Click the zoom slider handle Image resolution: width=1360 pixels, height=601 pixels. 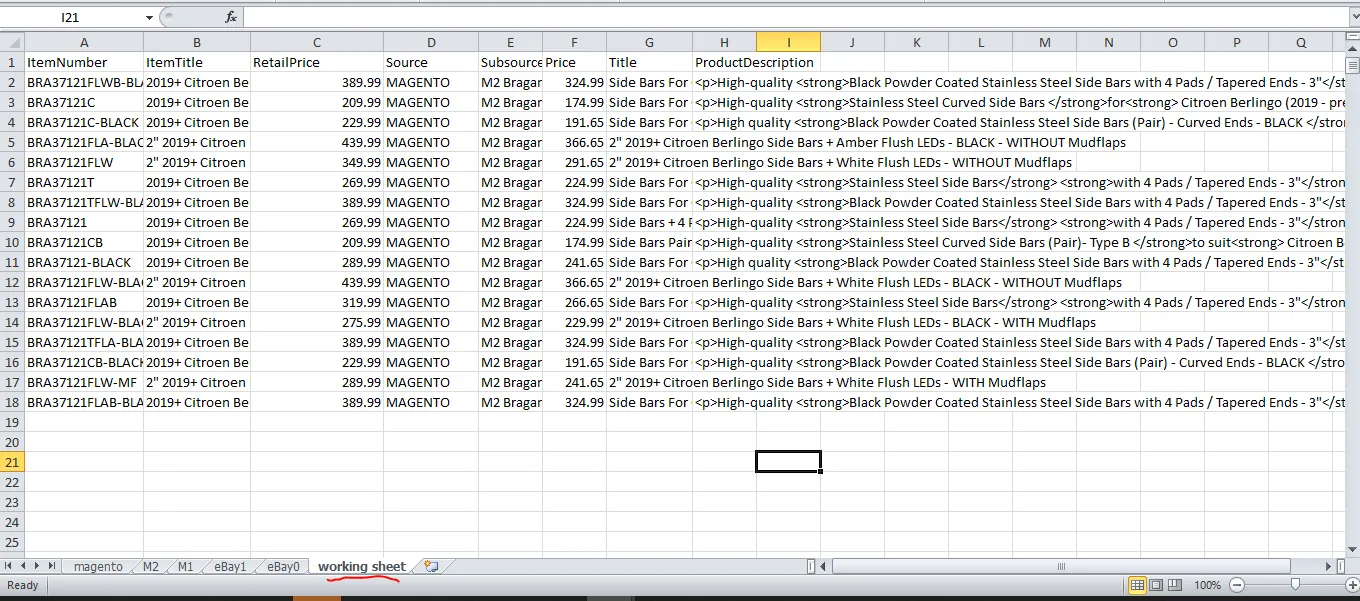[1295, 585]
